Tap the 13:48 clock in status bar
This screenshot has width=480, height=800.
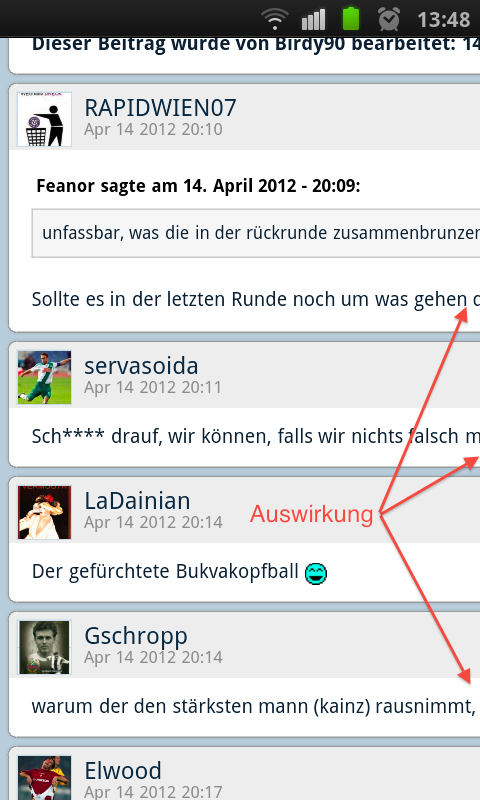(443, 20)
